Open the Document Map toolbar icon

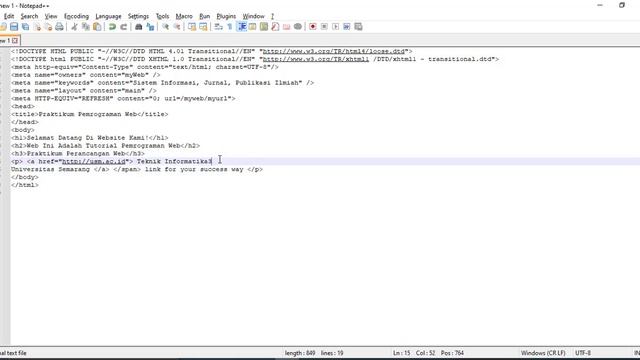264,27
